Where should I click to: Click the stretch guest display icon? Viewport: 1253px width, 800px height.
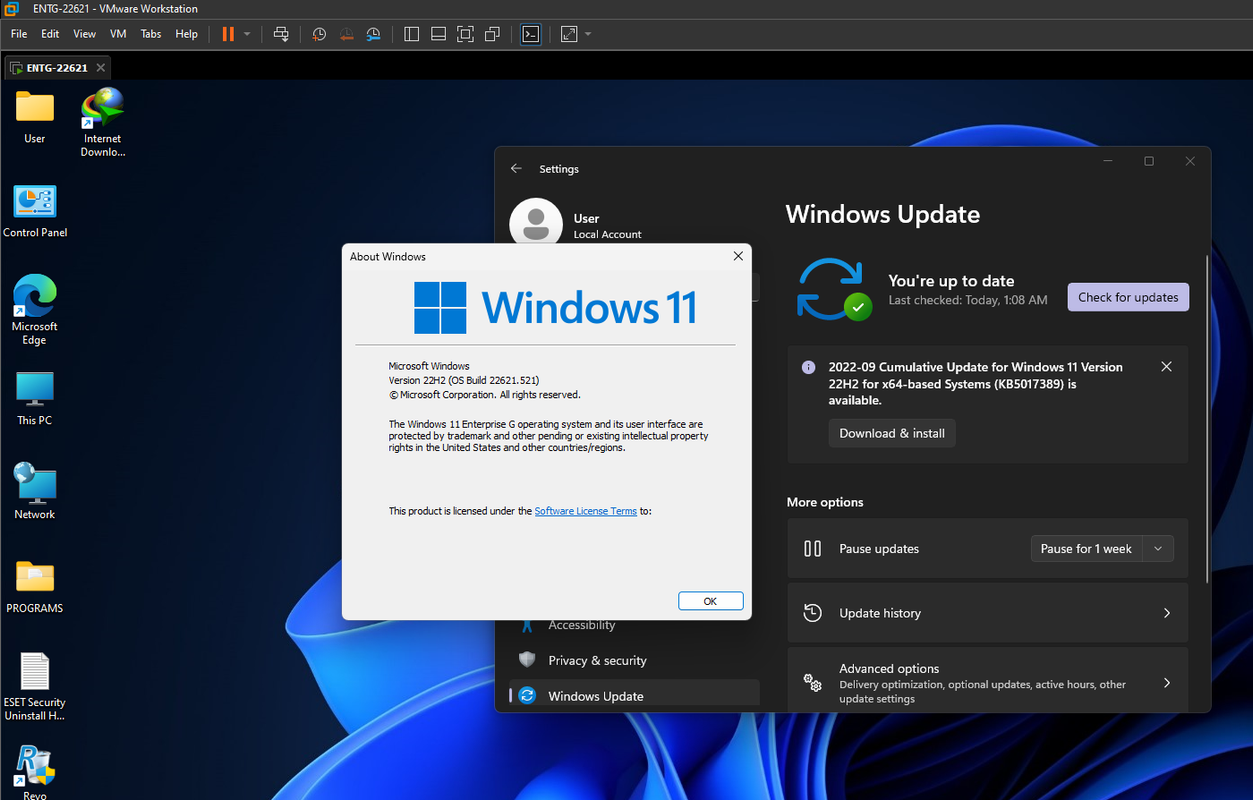pyautogui.click(x=569, y=34)
